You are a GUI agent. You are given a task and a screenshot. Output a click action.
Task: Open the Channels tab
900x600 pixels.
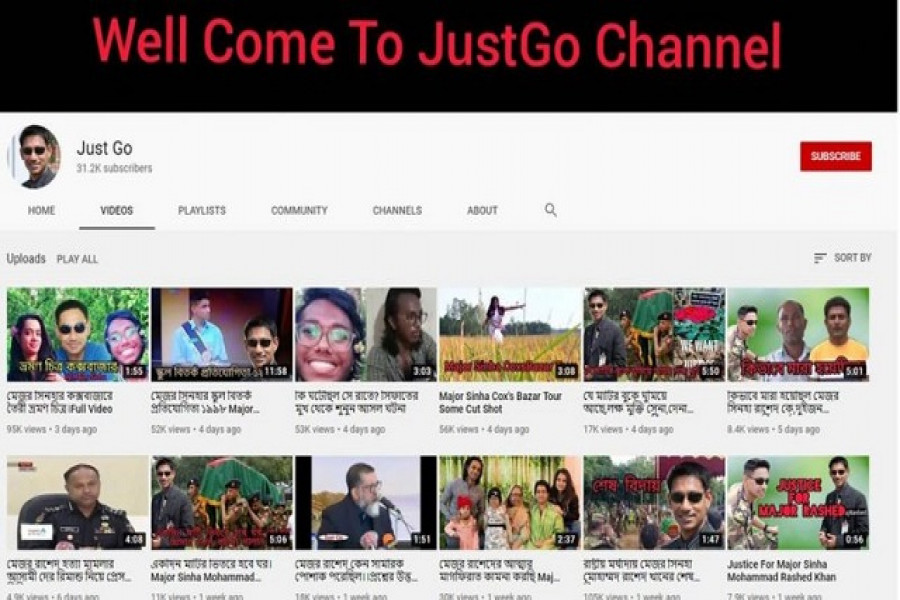point(397,211)
